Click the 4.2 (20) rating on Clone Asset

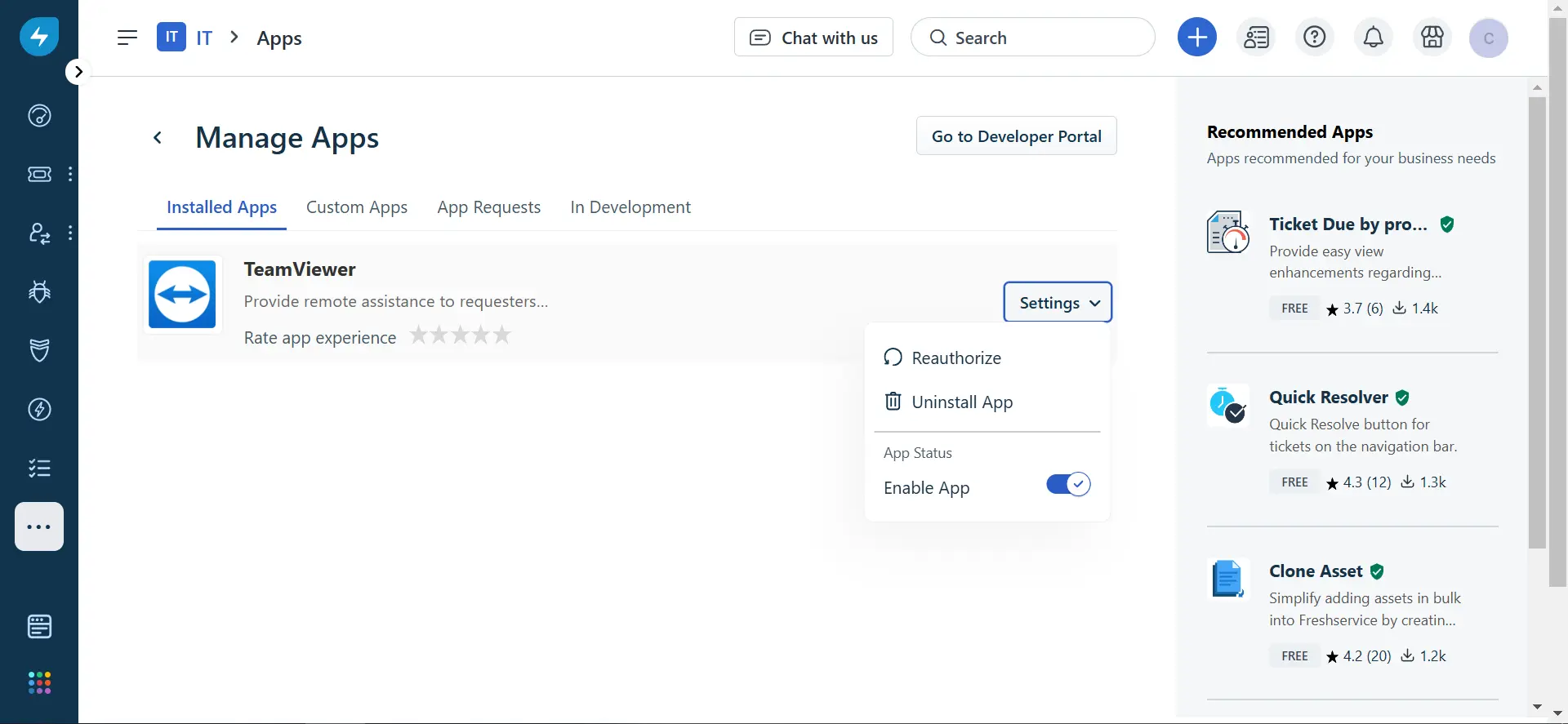pos(1359,656)
